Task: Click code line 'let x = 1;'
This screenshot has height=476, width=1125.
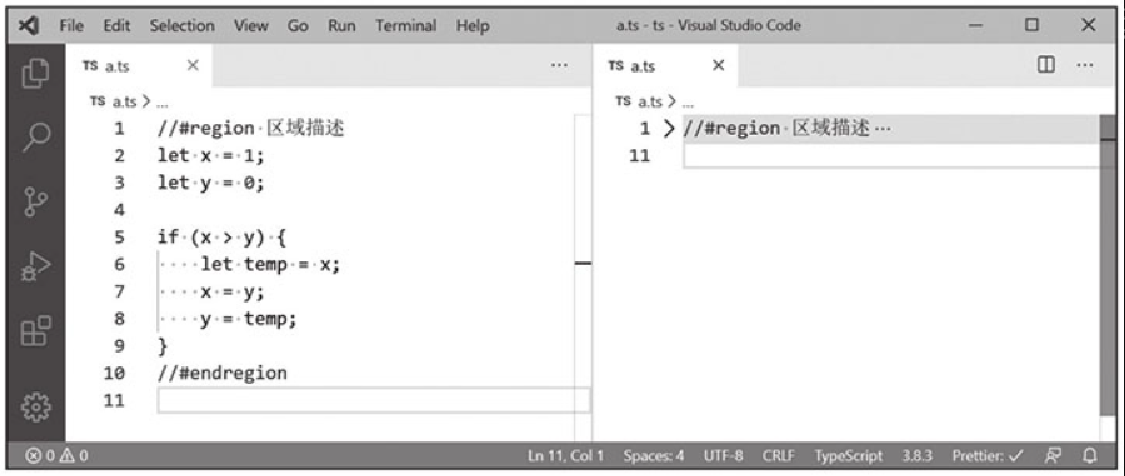Action: point(212,156)
